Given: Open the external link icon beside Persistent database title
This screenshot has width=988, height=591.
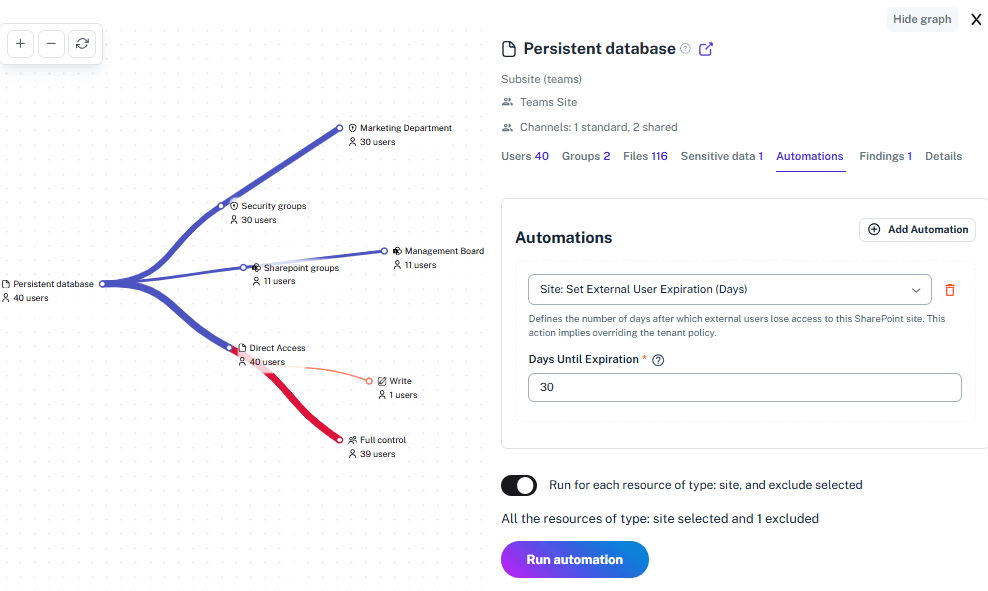Looking at the screenshot, I should pos(706,49).
